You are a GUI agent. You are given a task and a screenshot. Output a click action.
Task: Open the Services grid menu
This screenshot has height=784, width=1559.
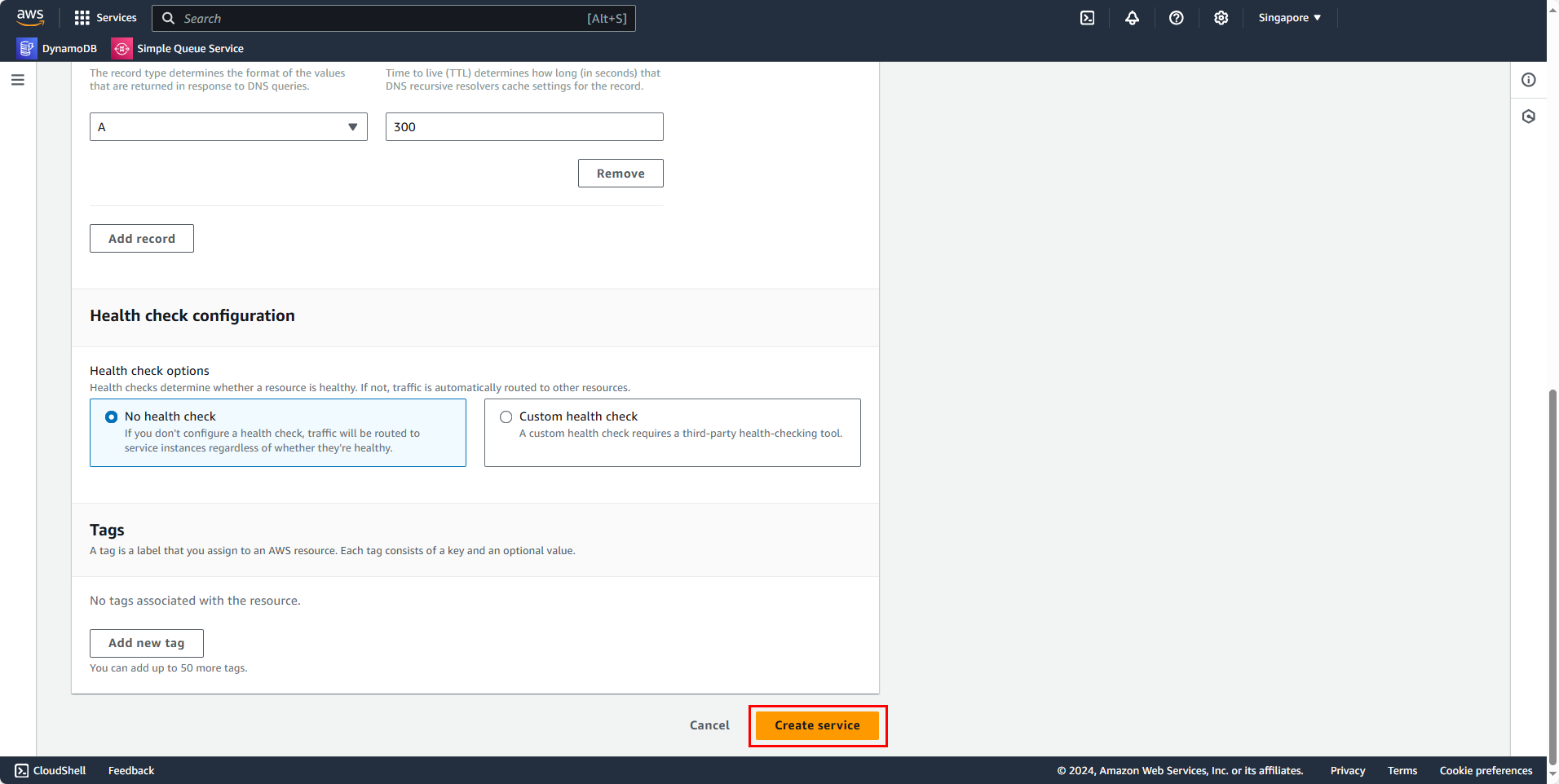82,18
